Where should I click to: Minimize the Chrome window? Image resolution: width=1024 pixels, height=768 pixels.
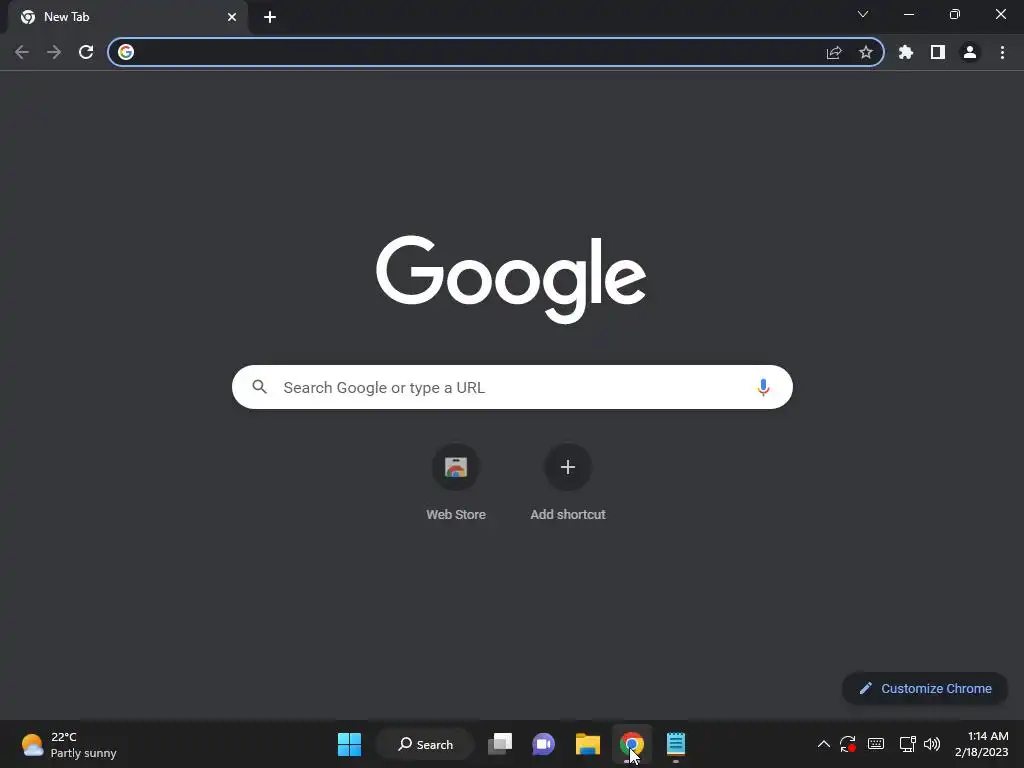[x=908, y=14]
